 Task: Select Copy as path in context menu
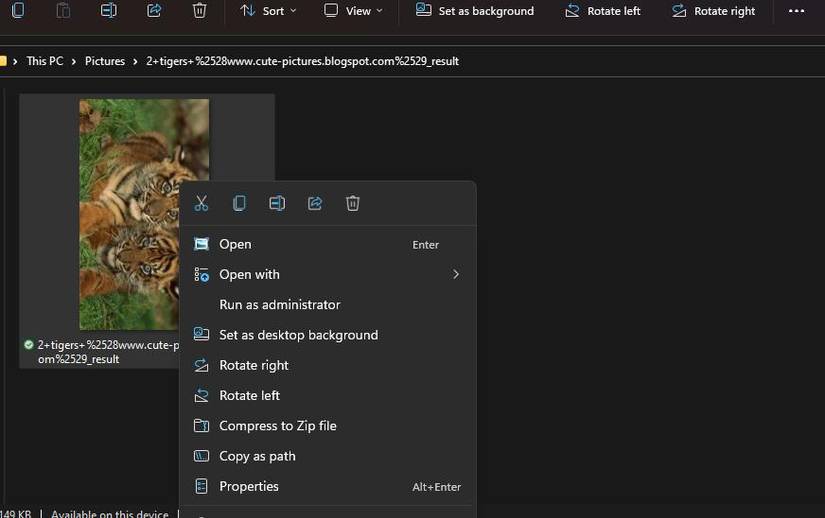click(327, 456)
